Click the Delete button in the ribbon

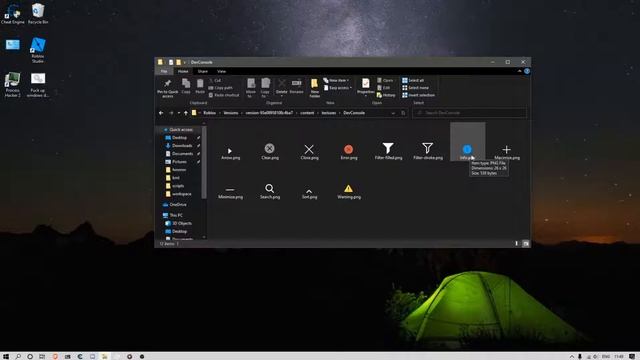tap(282, 87)
